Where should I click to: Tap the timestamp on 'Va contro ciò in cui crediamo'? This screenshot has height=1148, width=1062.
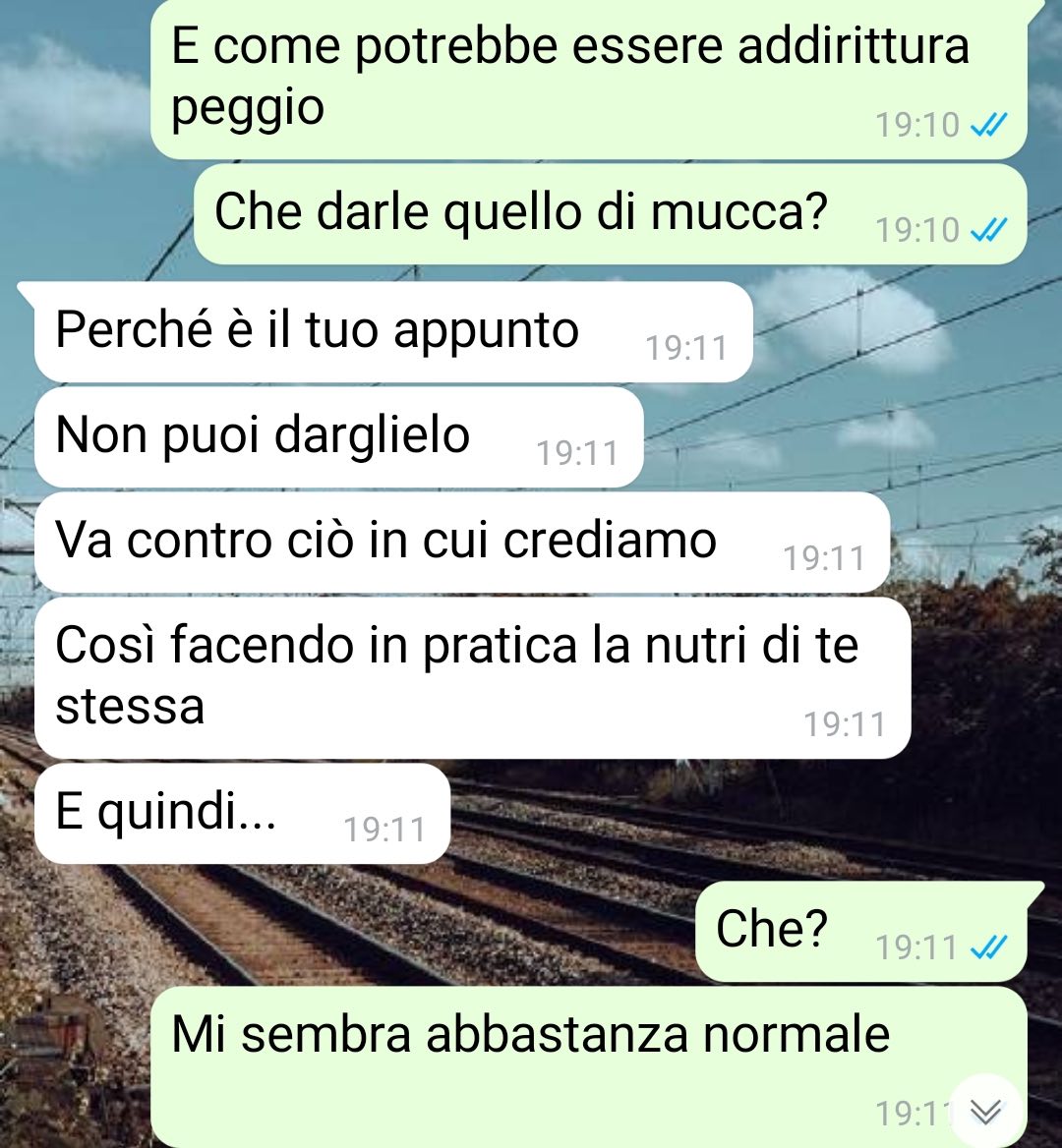pyautogui.click(x=825, y=558)
